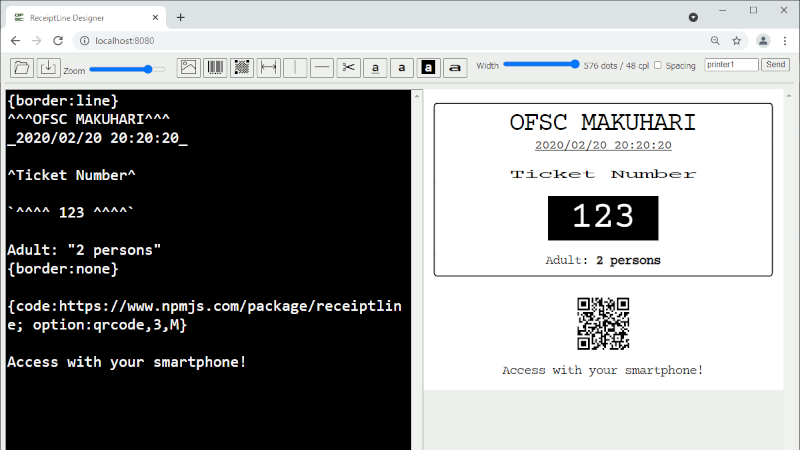The height and width of the screenshot is (450, 800).
Task: Insert an image using the picture icon
Action: pyautogui.click(x=189, y=67)
